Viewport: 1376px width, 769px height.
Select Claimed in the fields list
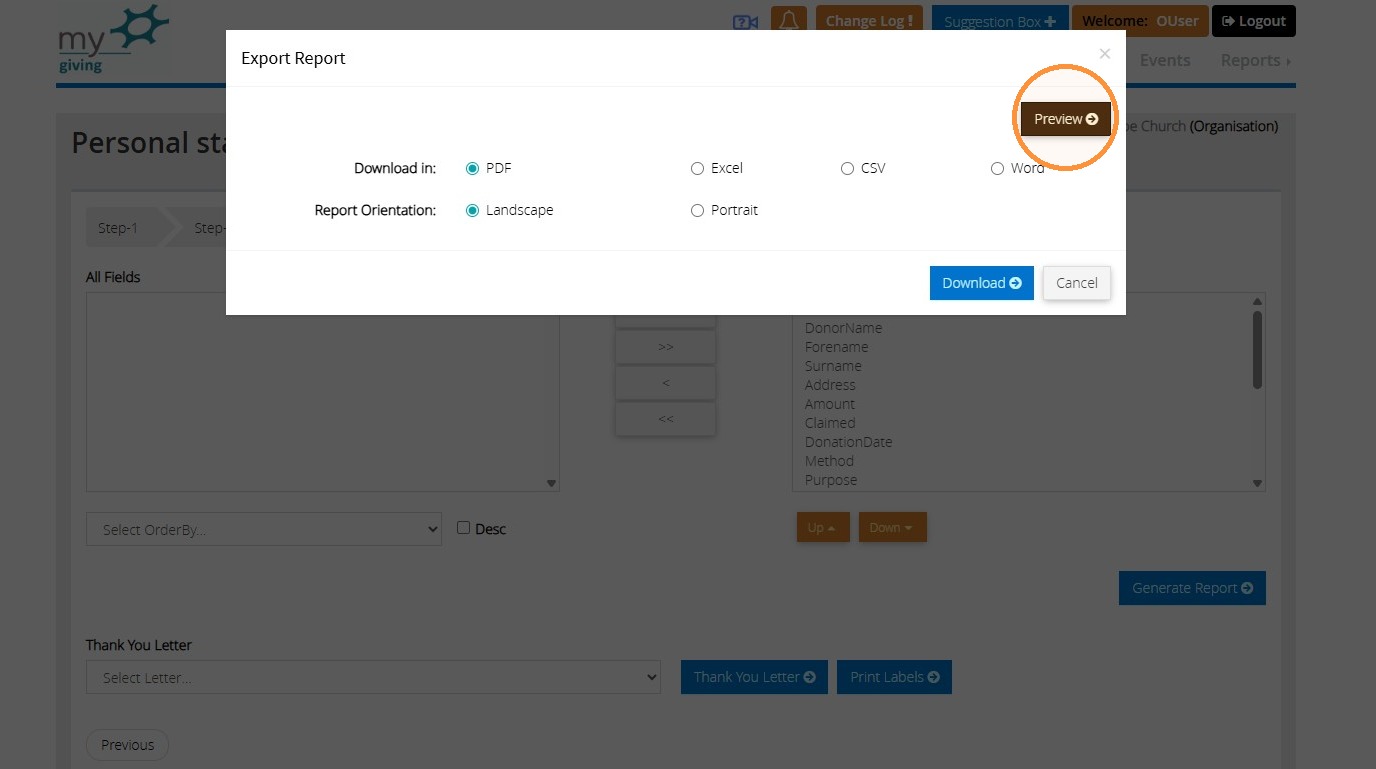pyautogui.click(x=830, y=423)
